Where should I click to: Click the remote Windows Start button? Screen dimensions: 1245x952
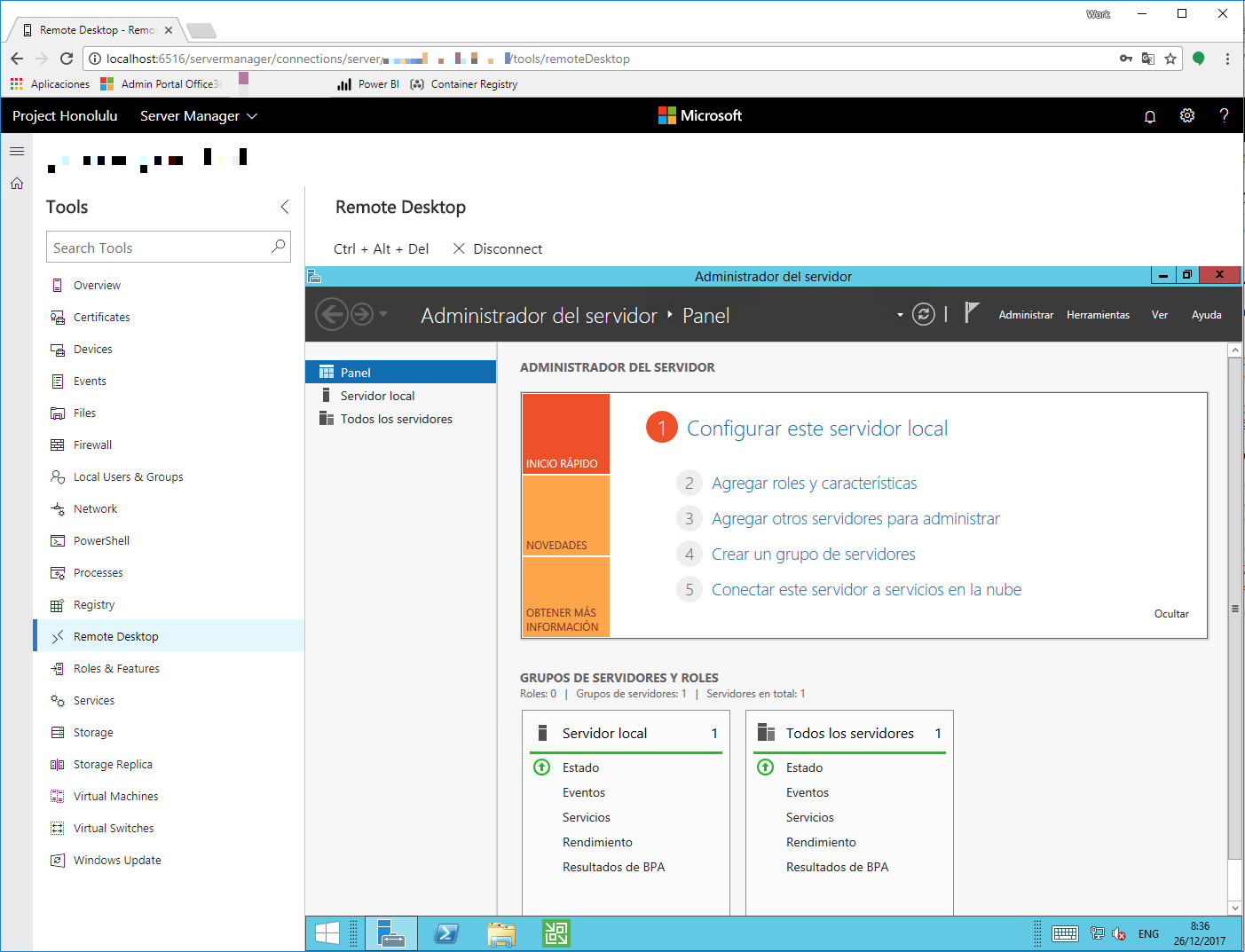pos(327,933)
